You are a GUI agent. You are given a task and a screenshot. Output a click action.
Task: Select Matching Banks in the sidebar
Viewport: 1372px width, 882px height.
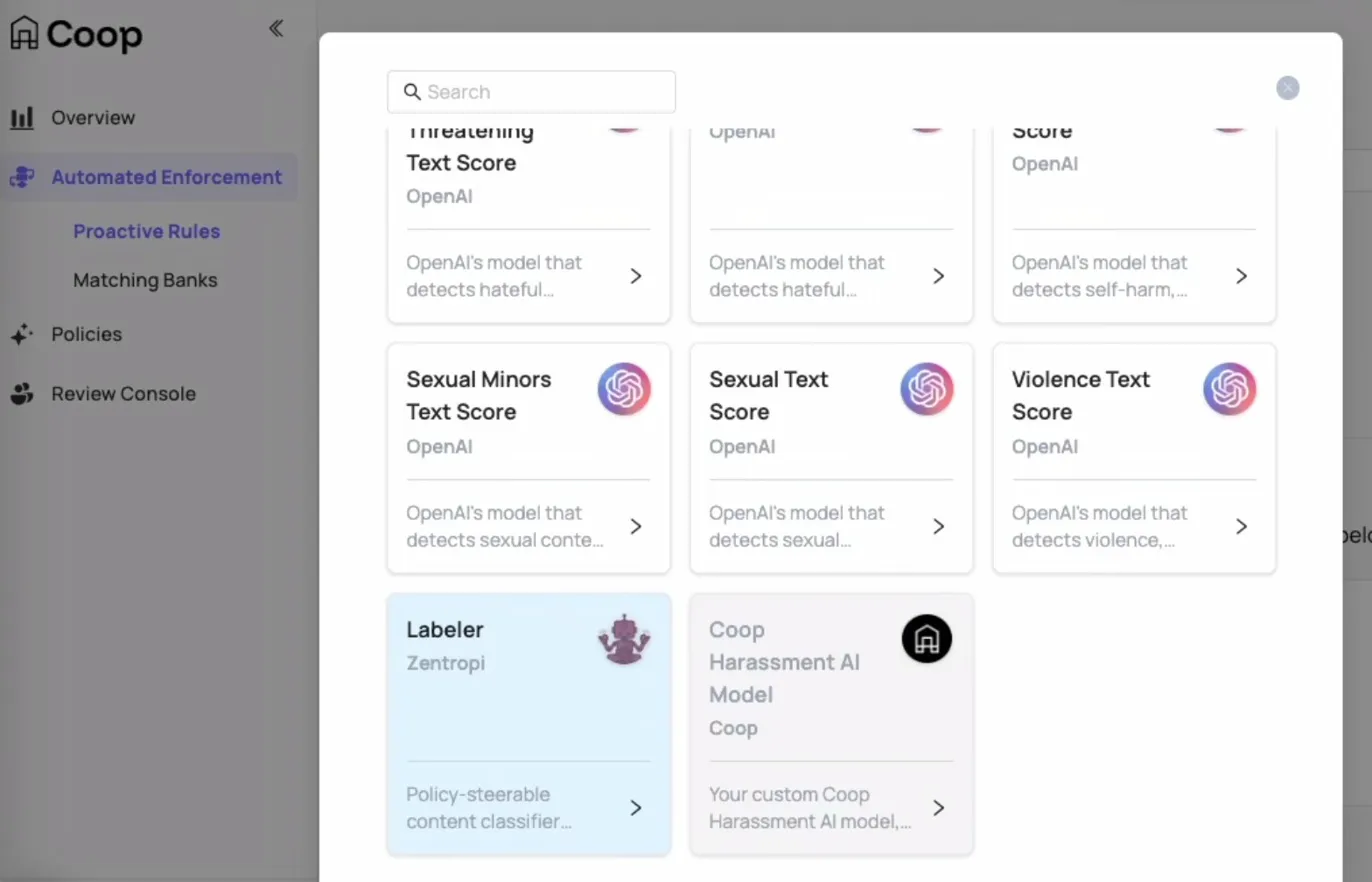(x=145, y=281)
